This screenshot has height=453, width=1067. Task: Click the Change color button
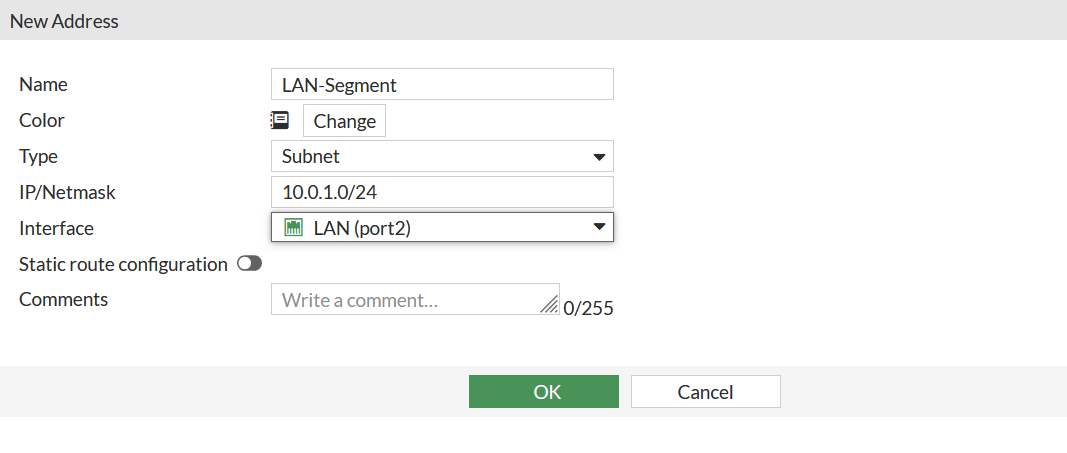344,120
